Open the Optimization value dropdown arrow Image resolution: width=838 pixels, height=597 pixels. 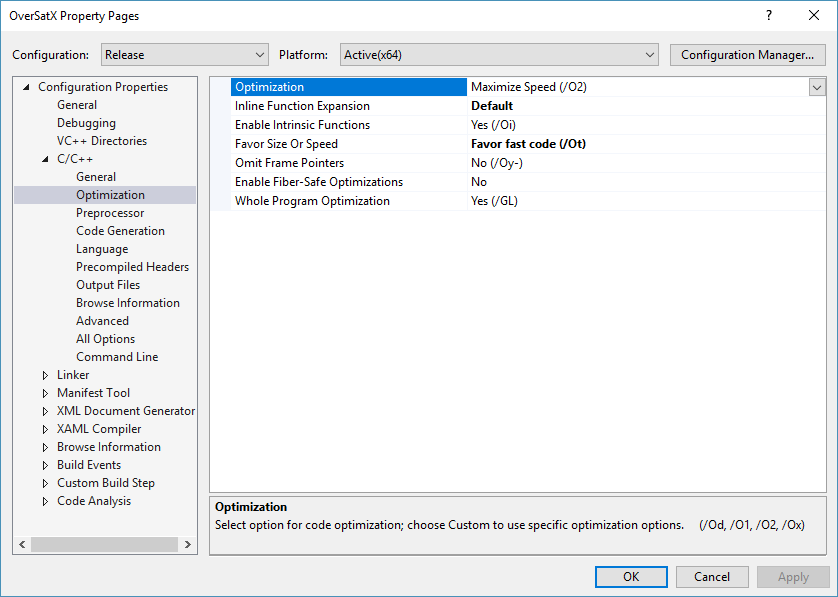click(x=817, y=87)
